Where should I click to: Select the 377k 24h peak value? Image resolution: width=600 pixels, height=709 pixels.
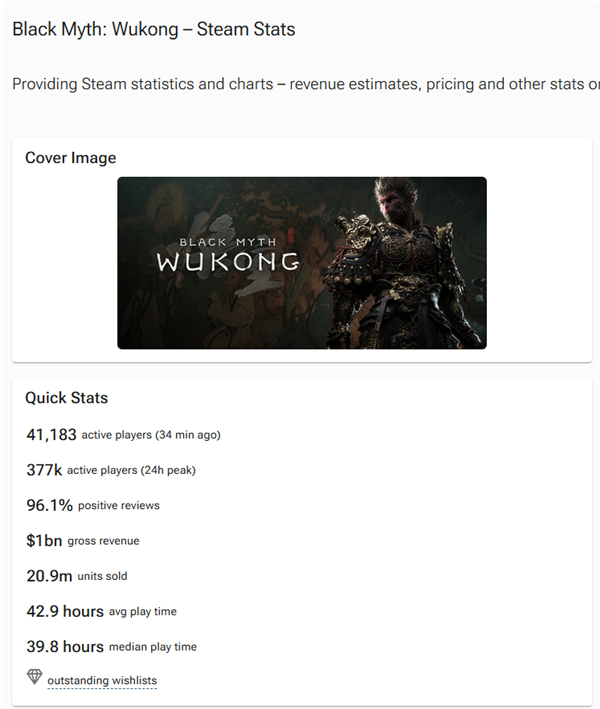44,470
